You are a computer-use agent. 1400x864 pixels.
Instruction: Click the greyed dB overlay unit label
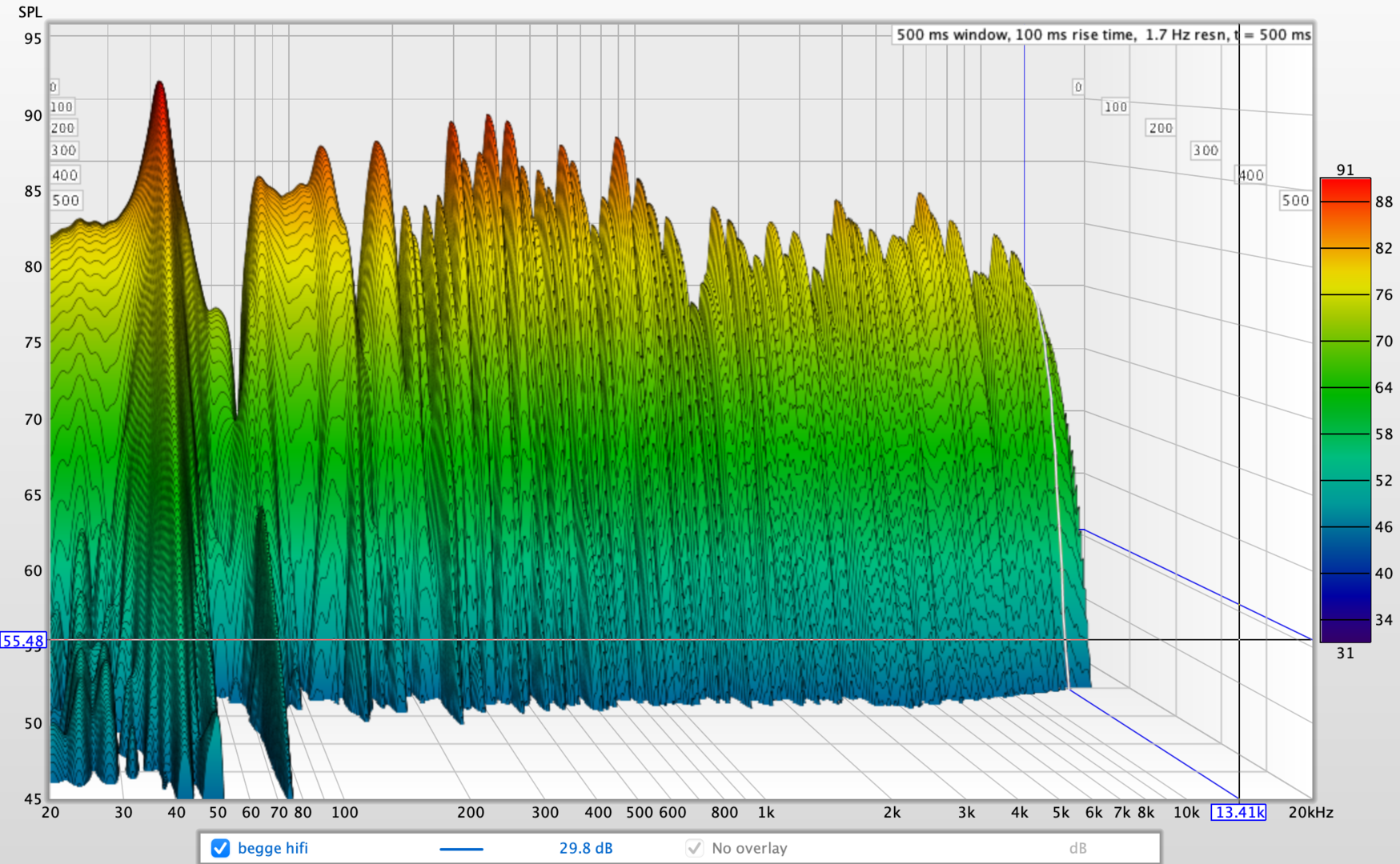pyautogui.click(x=1077, y=848)
